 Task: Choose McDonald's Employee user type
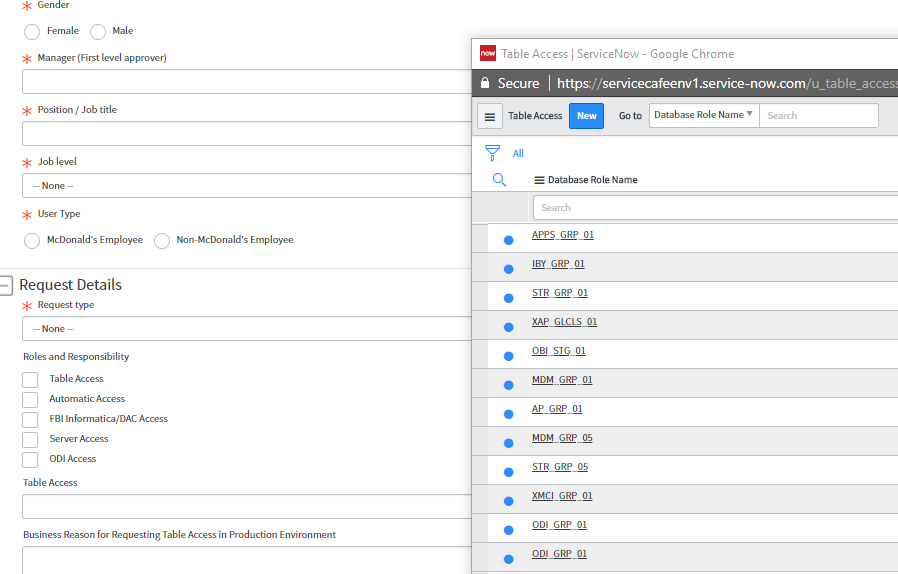(32, 241)
